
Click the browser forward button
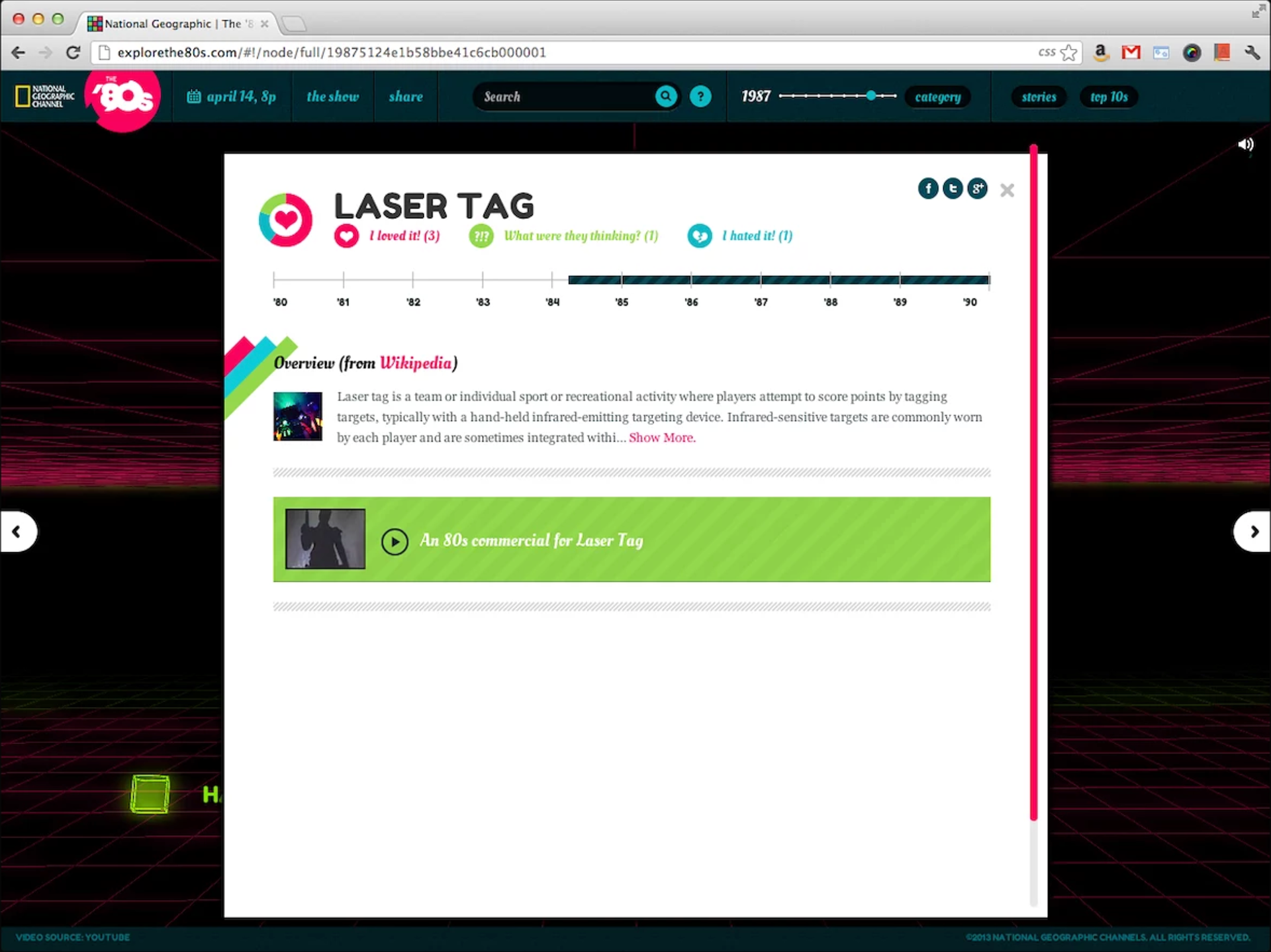(x=46, y=52)
